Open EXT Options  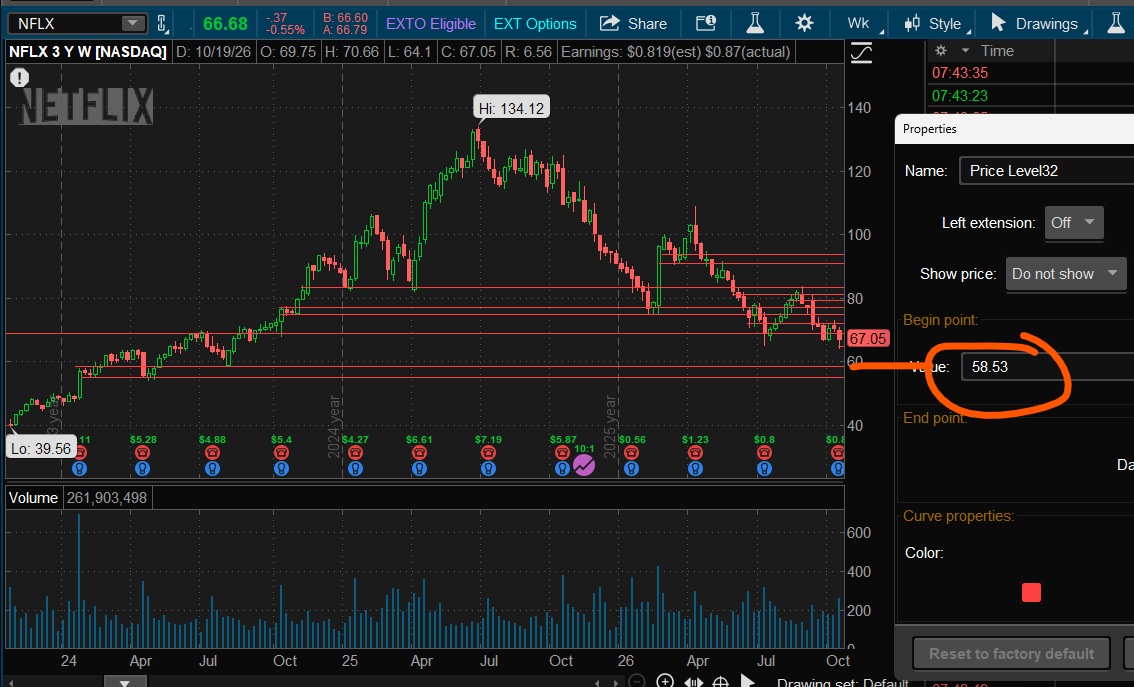(x=535, y=24)
